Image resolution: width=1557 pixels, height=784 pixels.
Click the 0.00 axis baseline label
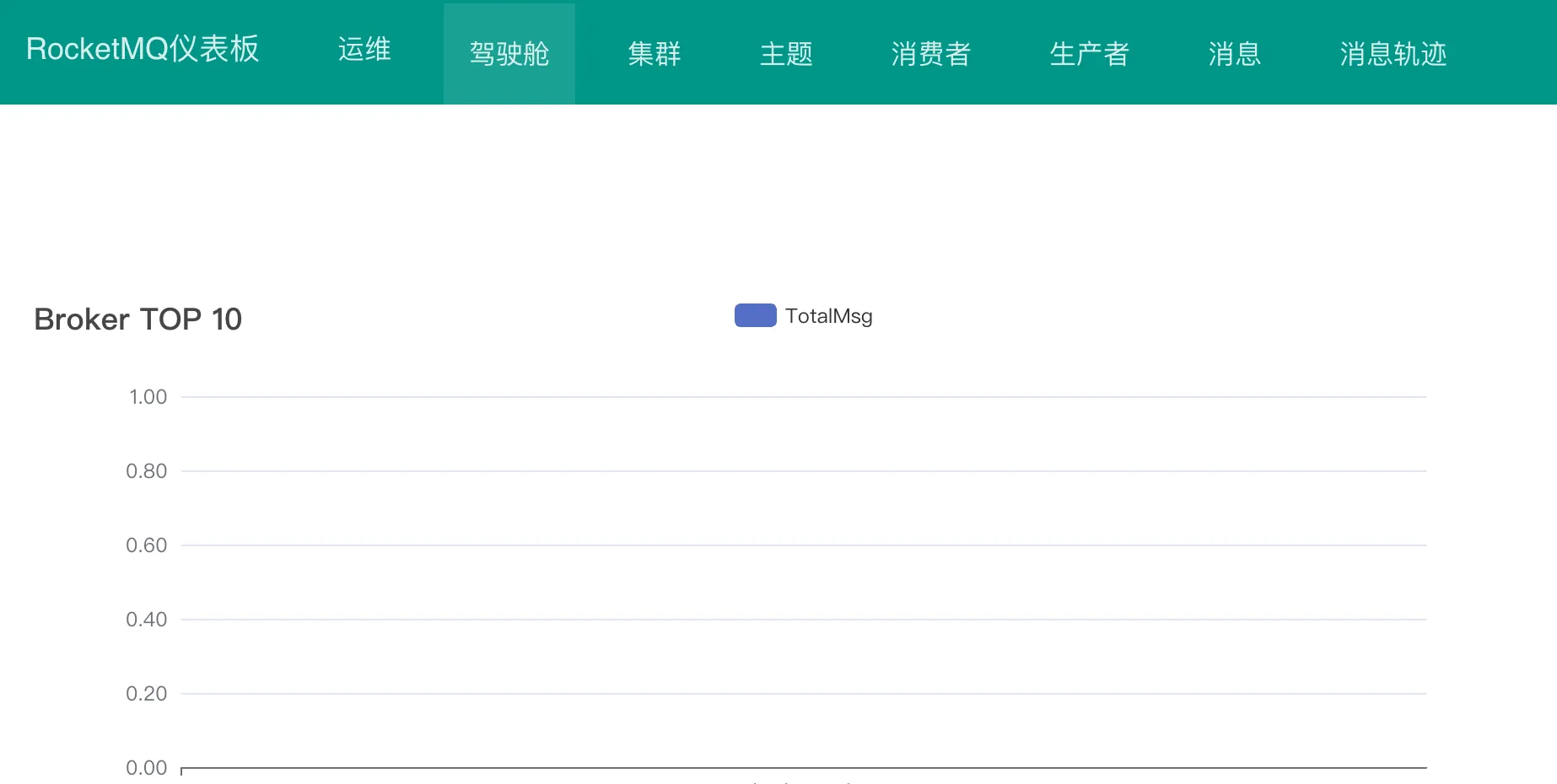point(148,767)
